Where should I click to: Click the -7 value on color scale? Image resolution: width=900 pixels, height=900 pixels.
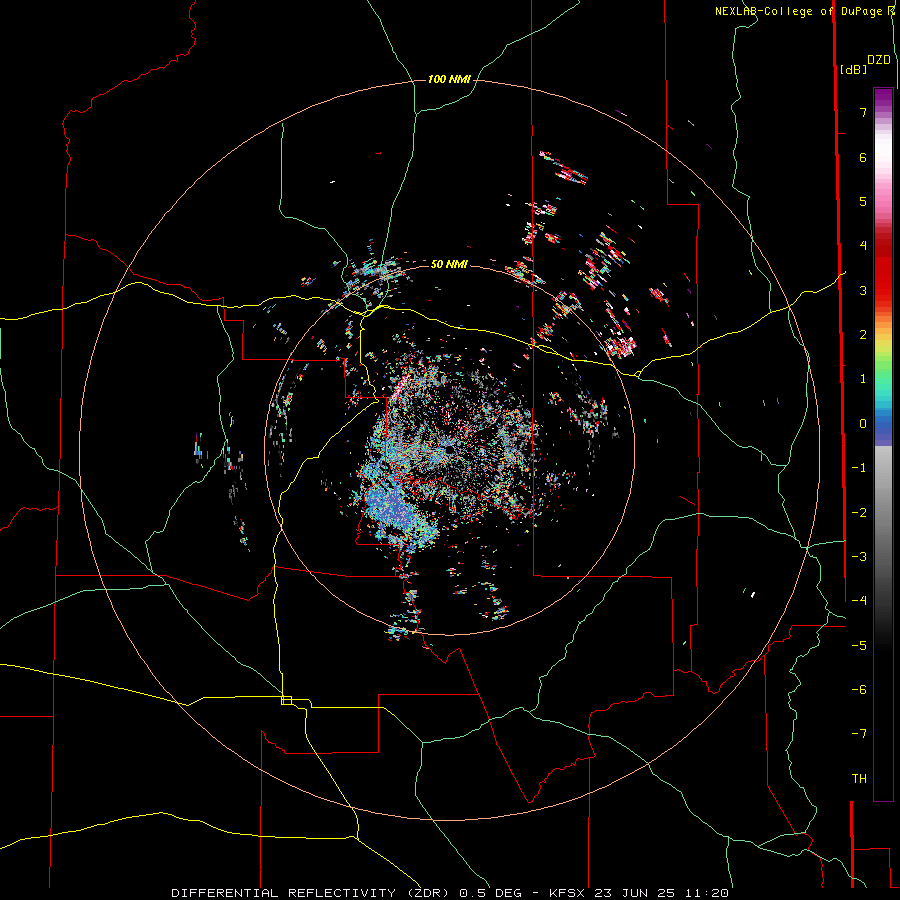tap(859, 734)
